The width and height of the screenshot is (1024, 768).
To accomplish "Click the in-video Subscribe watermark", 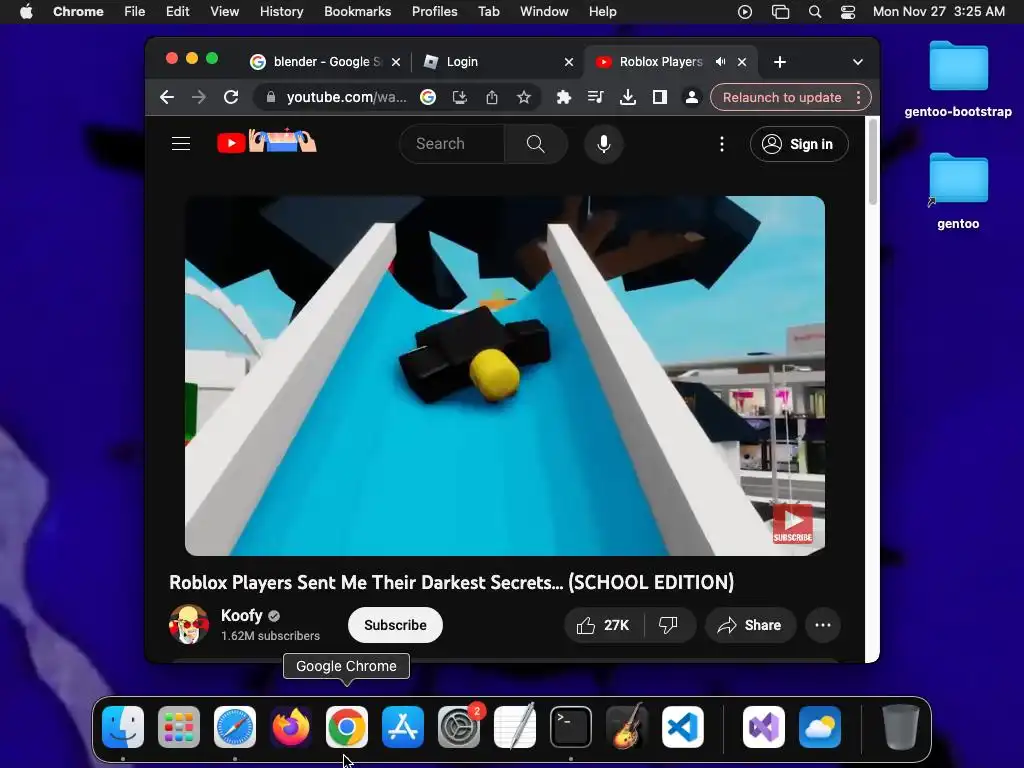I will coord(793,524).
